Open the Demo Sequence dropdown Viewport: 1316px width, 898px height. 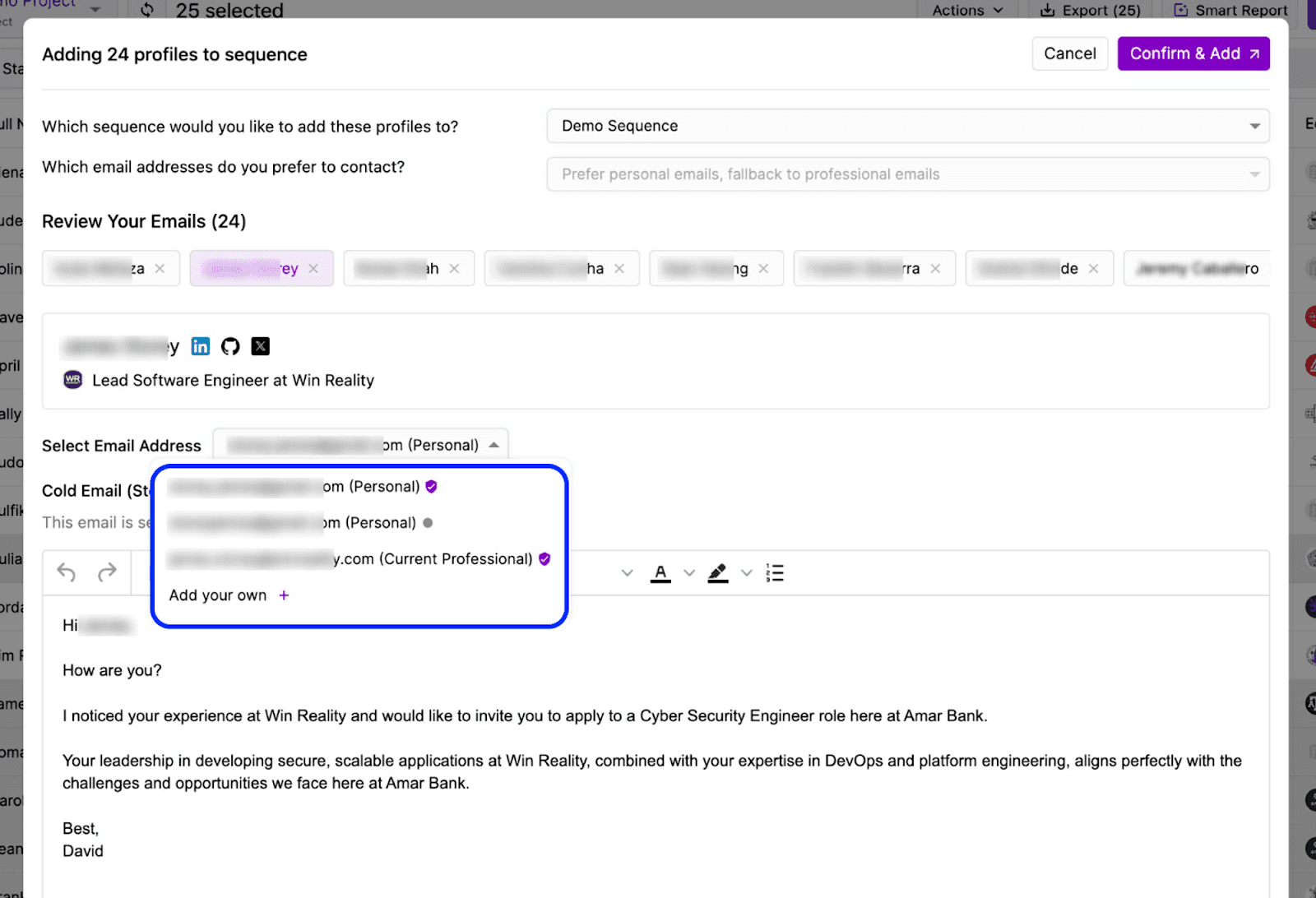point(907,126)
